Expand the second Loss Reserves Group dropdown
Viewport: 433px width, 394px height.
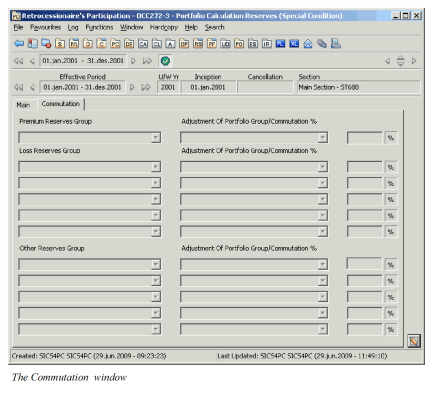pos(156,183)
